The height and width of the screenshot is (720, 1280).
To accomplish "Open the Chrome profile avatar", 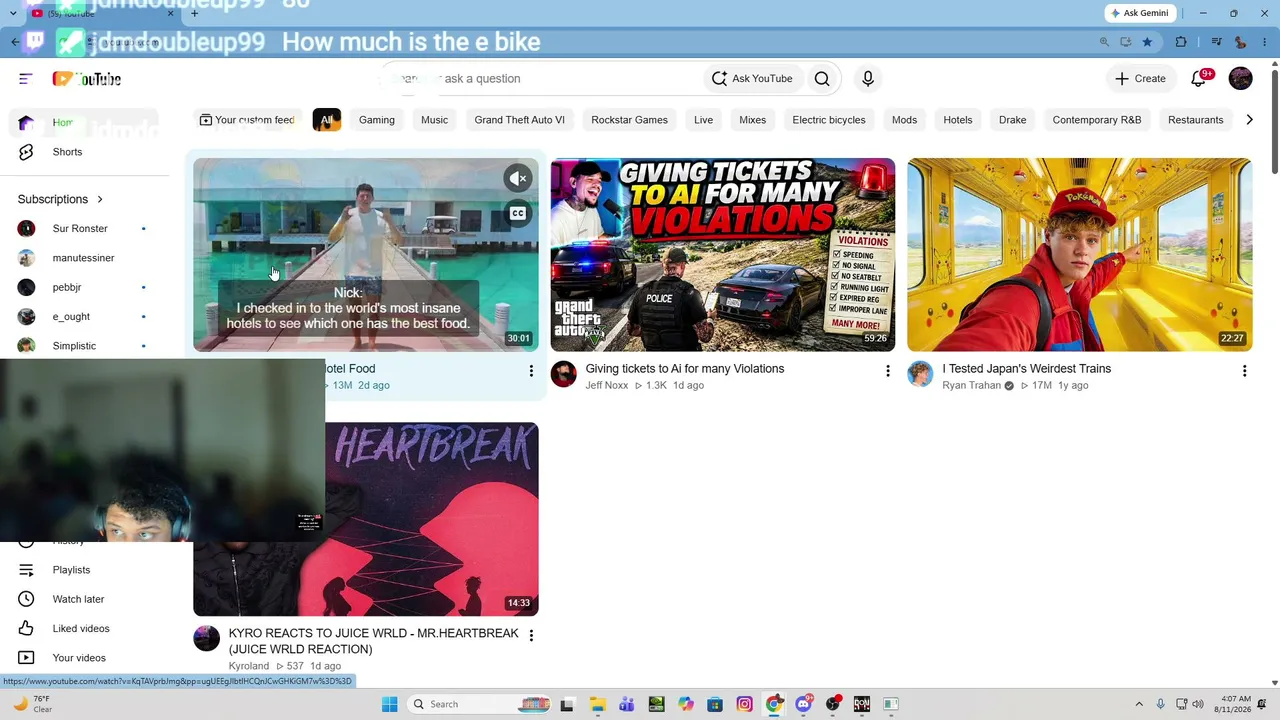I will click(x=1240, y=42).
